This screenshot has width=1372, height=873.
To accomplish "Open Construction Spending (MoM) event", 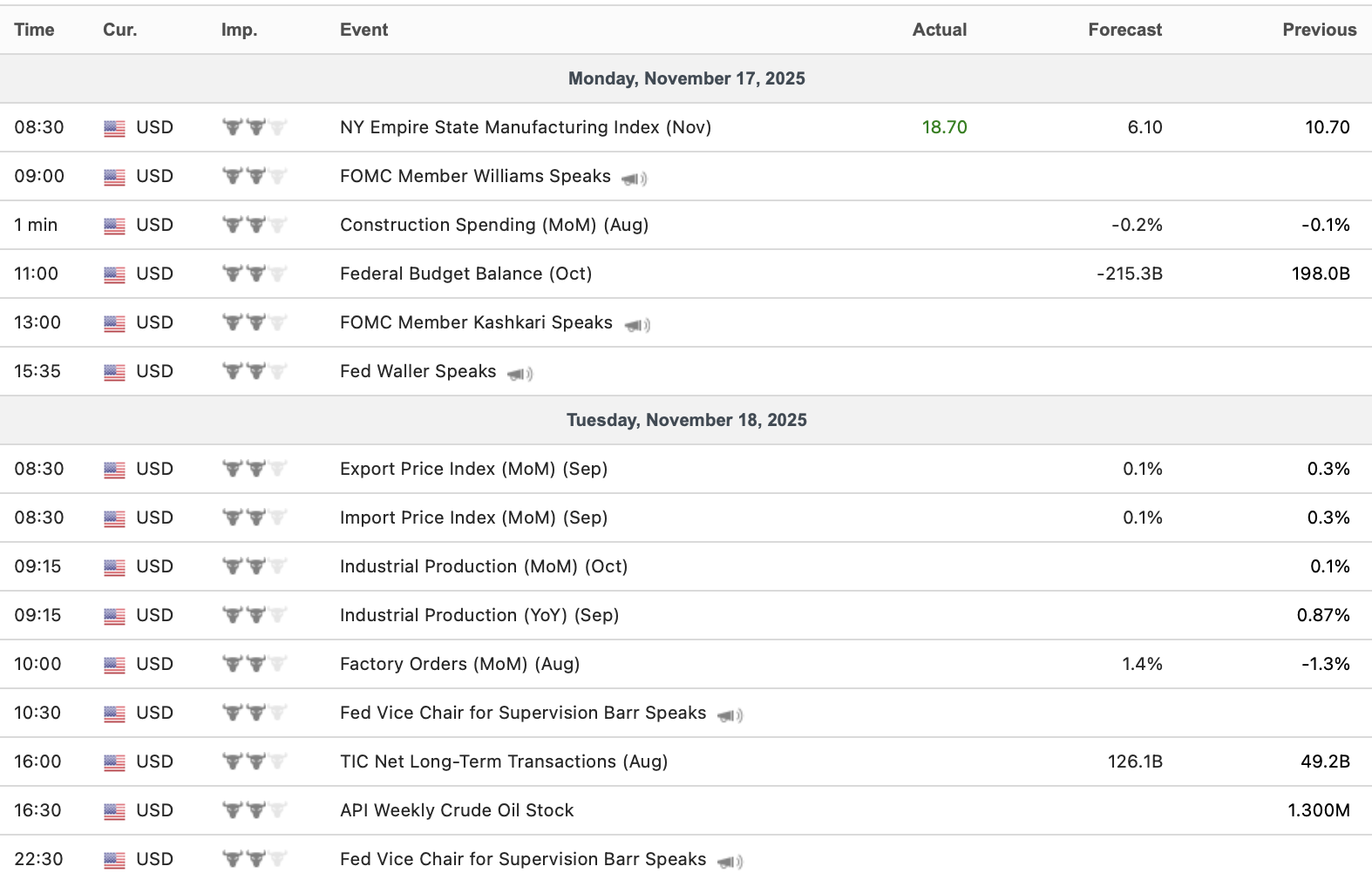I will coord(494,225).
